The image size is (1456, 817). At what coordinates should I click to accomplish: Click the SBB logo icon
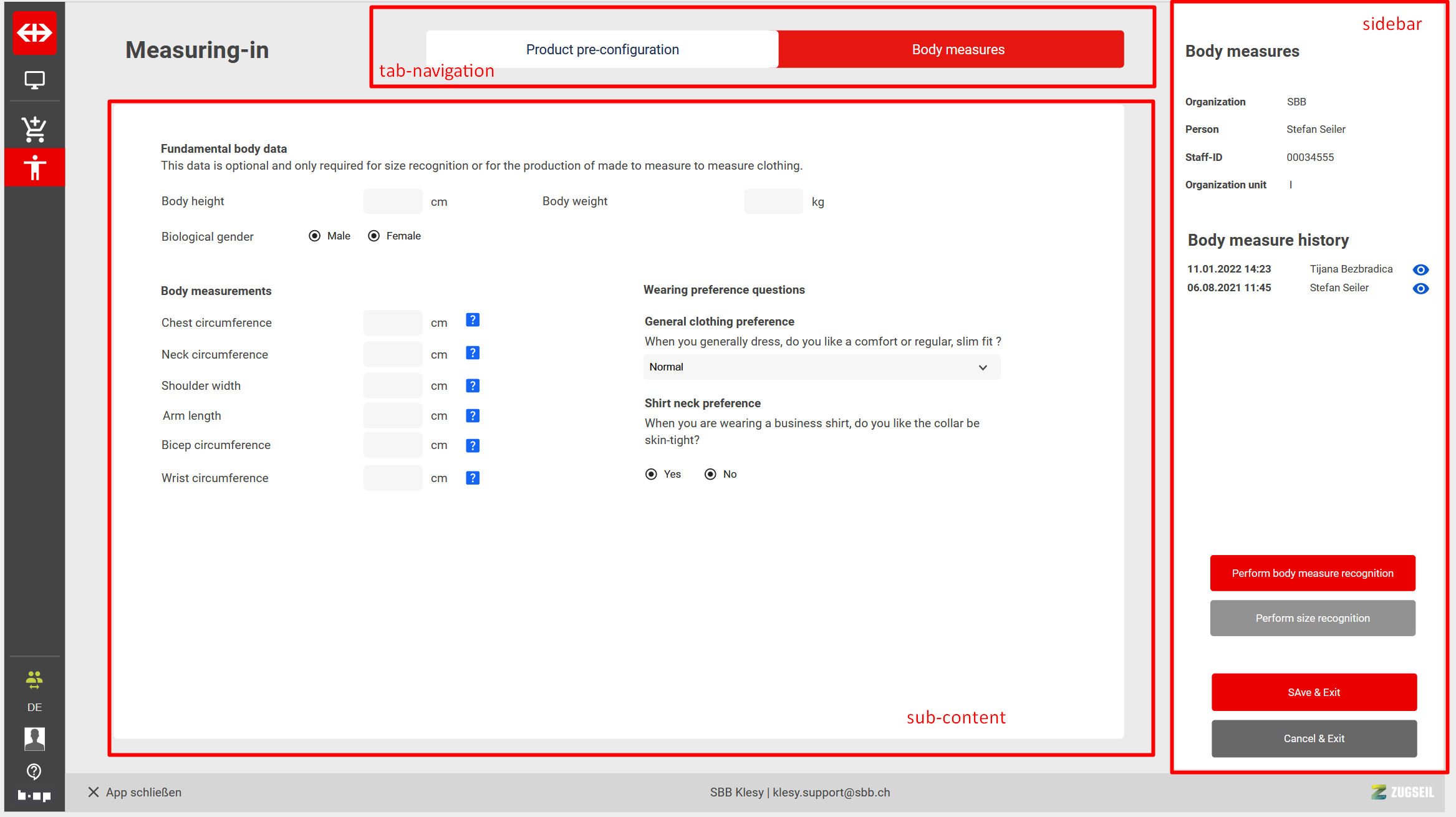tap(34, 32)
